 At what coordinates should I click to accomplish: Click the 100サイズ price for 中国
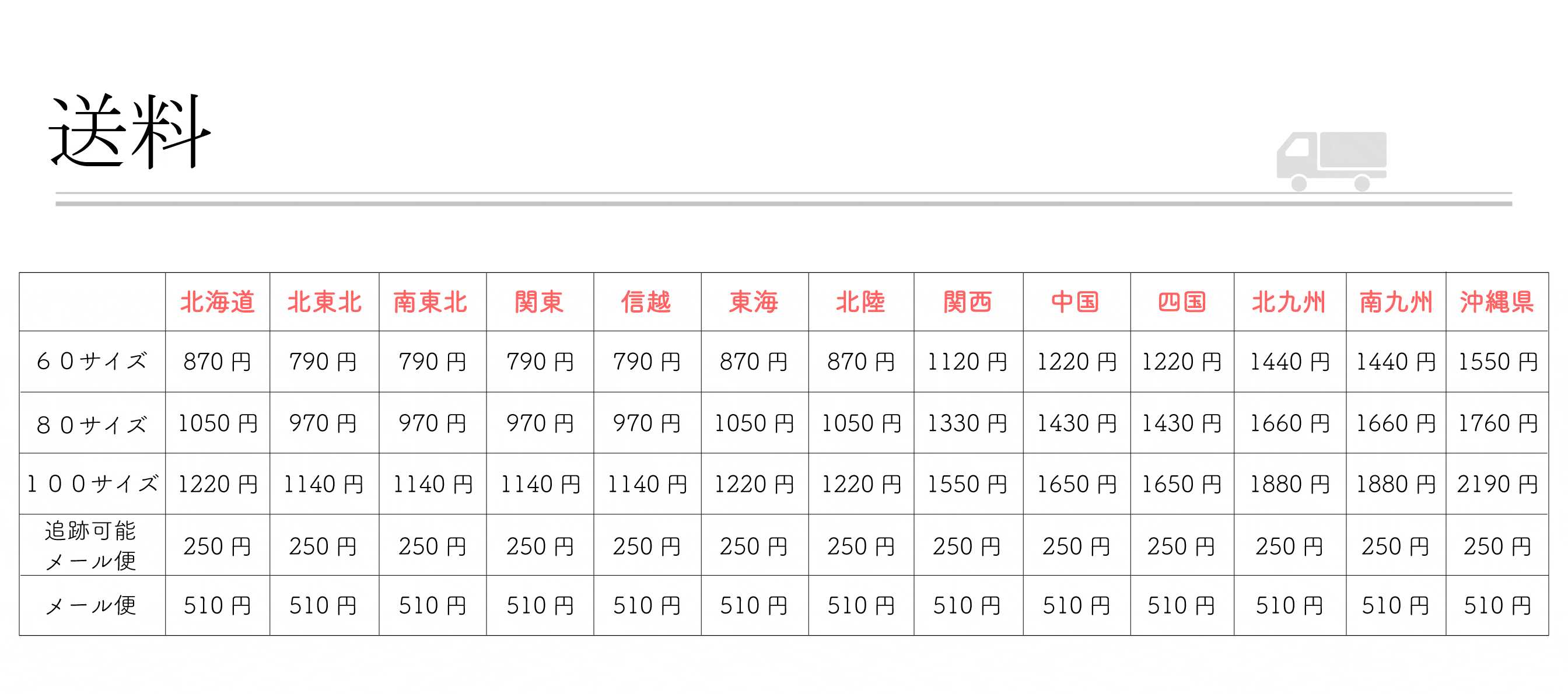coord(1076,485)
